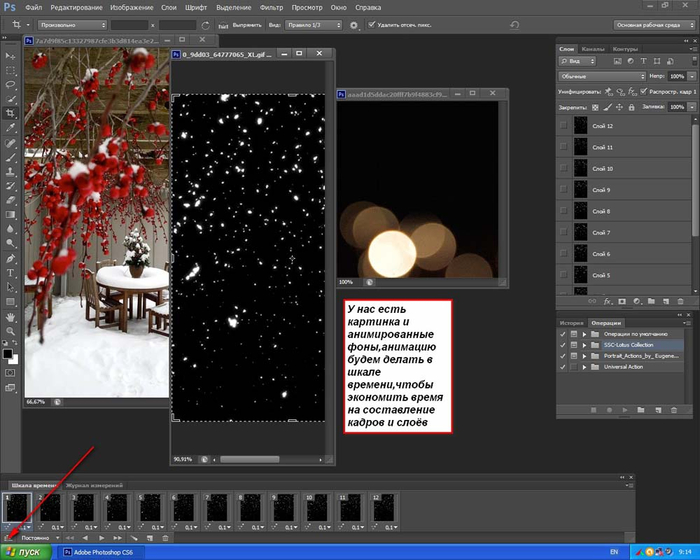Open frame 2 delay dropdown
The width and height of the screenshot is (700, 560).
pyautogui.click(x=58, y=527)
